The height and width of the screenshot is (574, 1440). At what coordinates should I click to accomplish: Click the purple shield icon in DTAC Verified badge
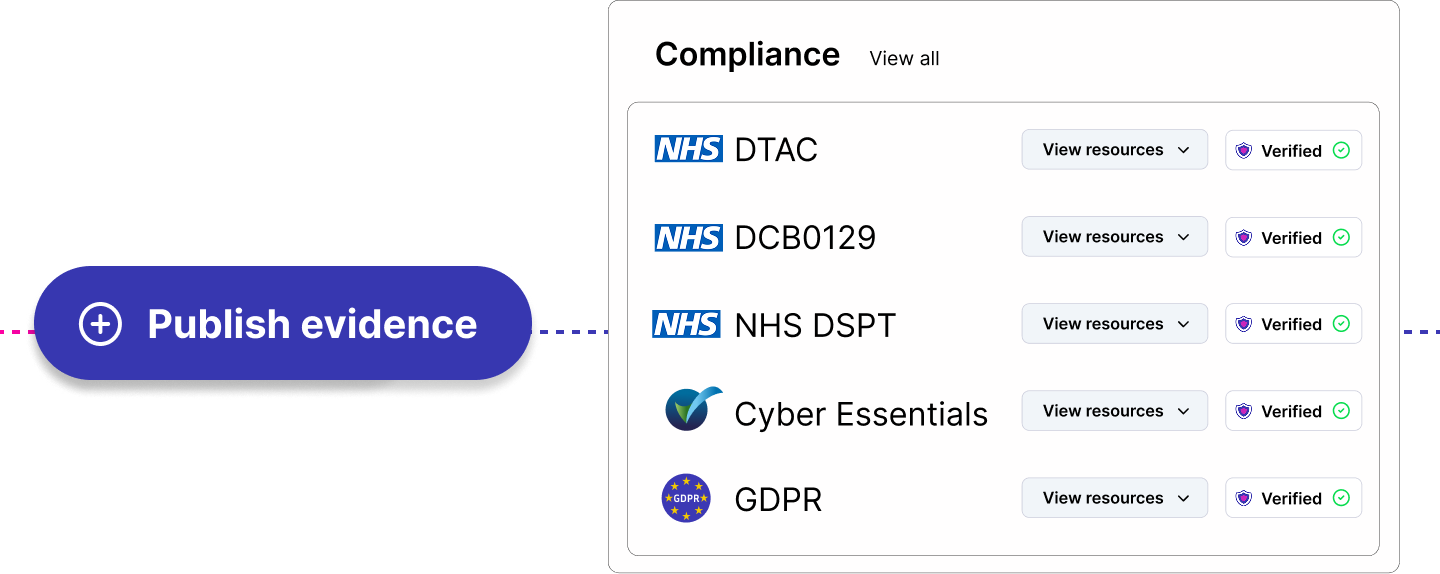(1244, 150)
